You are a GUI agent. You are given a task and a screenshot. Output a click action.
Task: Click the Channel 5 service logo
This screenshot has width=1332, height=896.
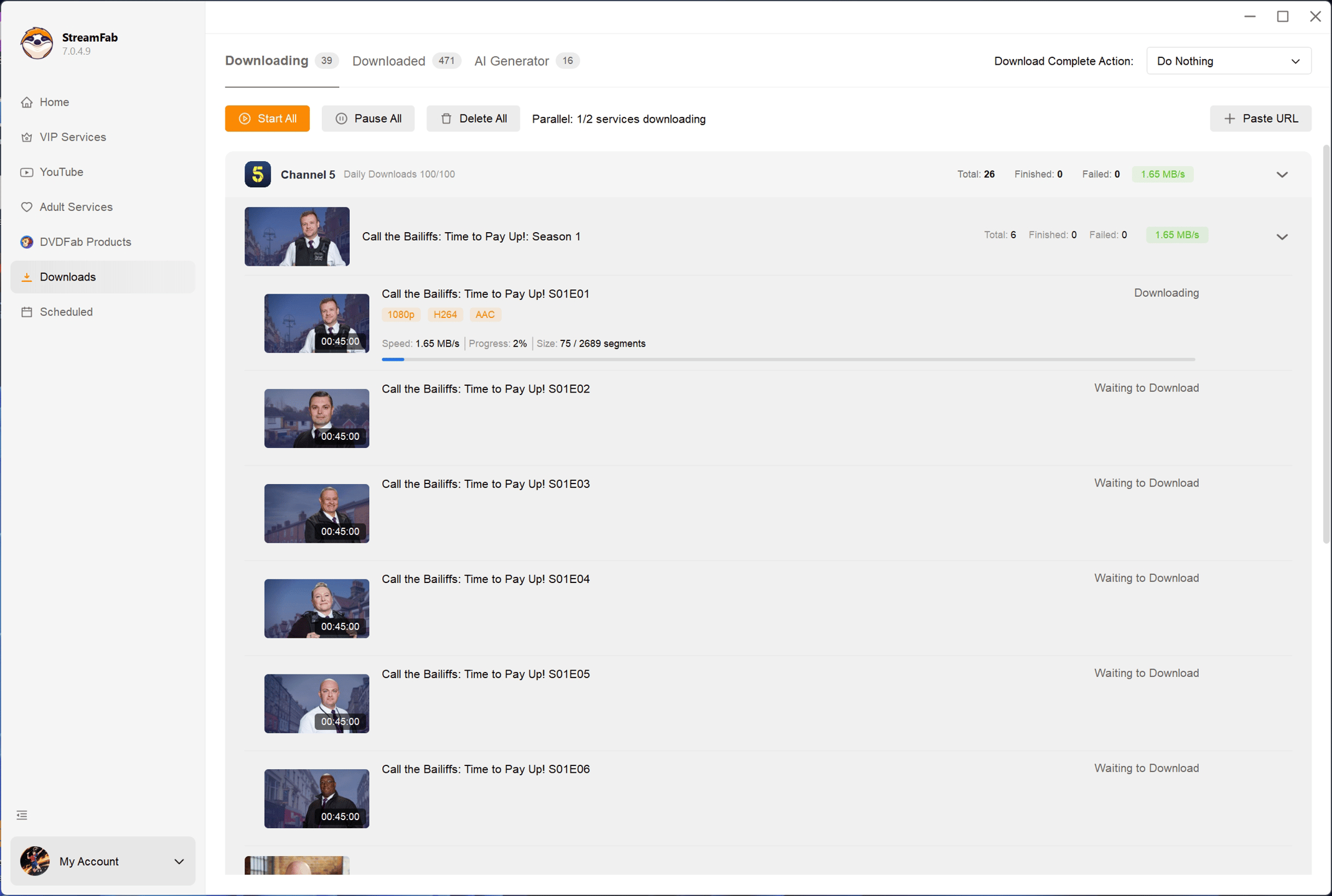coord(258,174)
